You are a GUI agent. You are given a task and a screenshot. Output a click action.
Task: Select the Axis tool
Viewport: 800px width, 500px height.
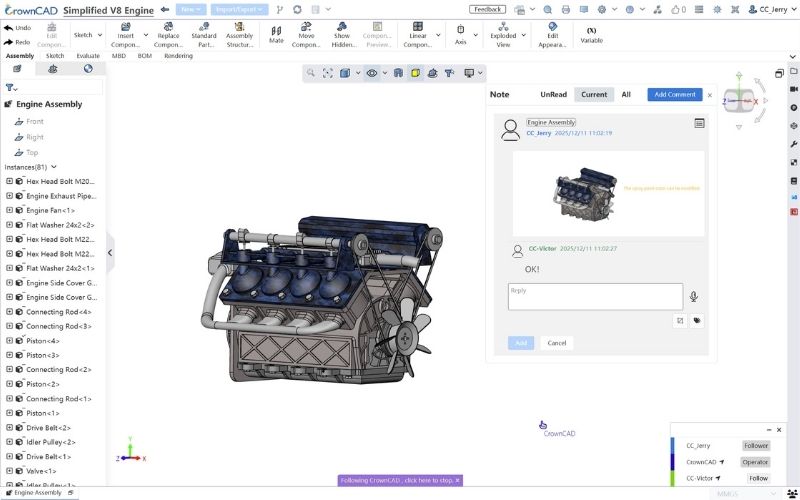coord(460,35)
